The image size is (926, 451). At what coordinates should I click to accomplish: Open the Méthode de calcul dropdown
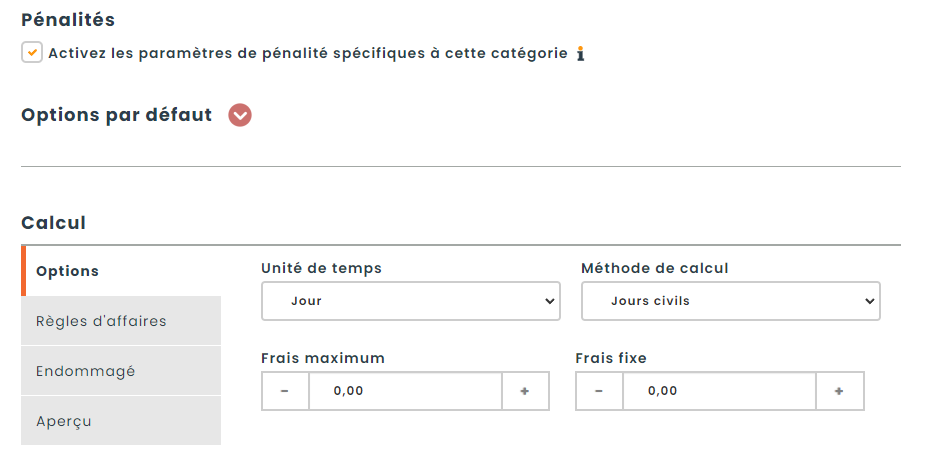coord(730,301)
